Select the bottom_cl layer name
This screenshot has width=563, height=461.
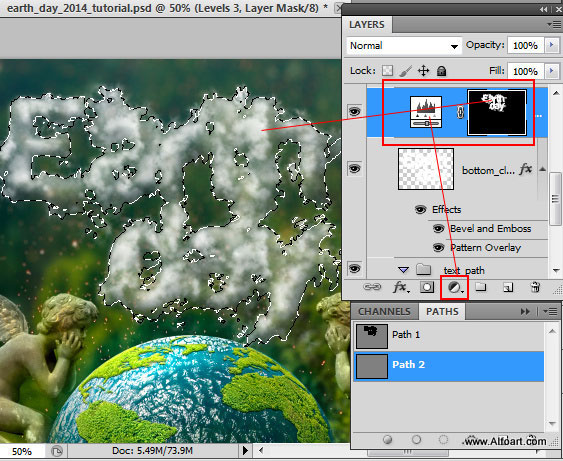click(x=489, y=170)
